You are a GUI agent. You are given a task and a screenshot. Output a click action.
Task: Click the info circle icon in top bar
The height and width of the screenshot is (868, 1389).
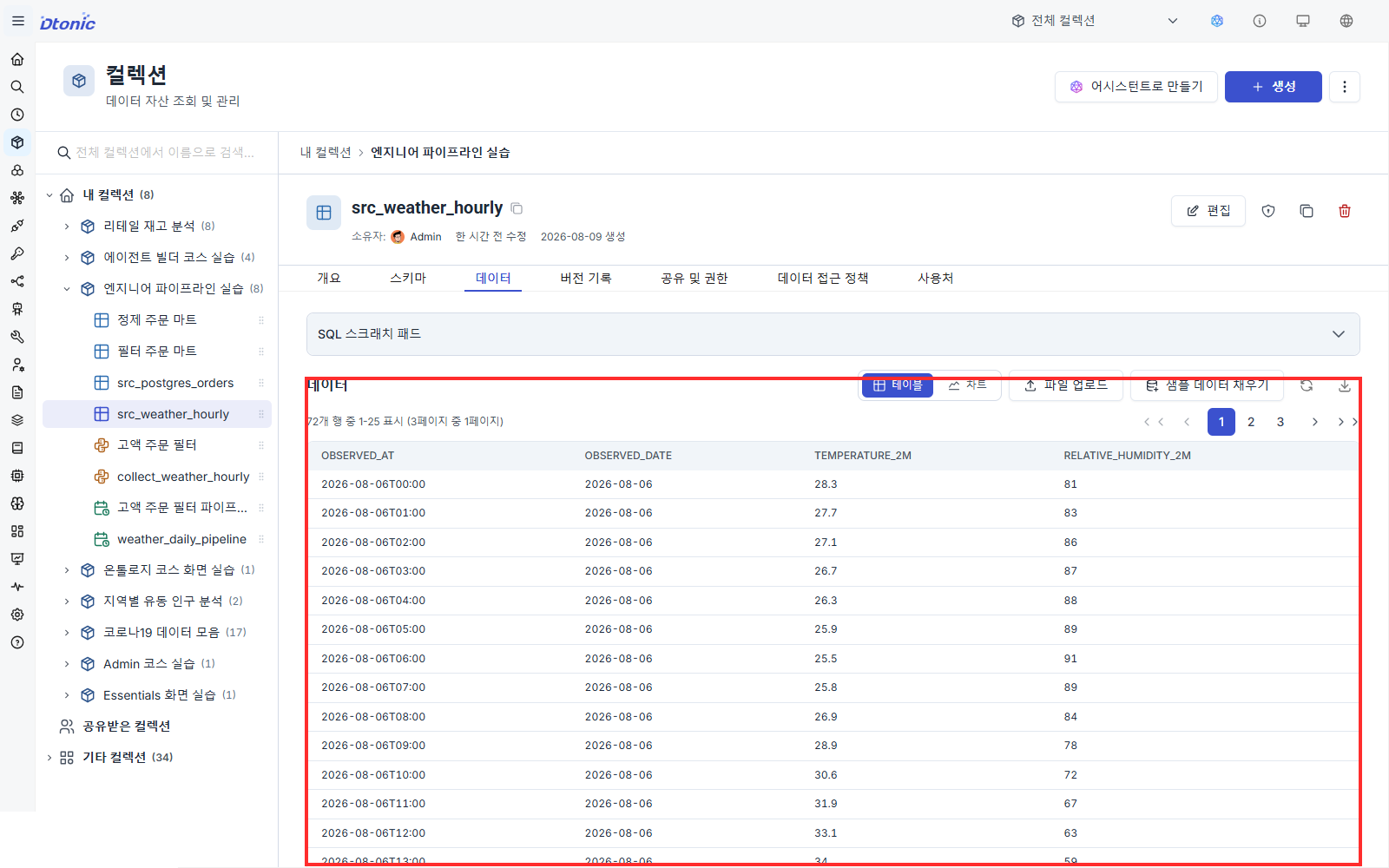point(1260,21)
